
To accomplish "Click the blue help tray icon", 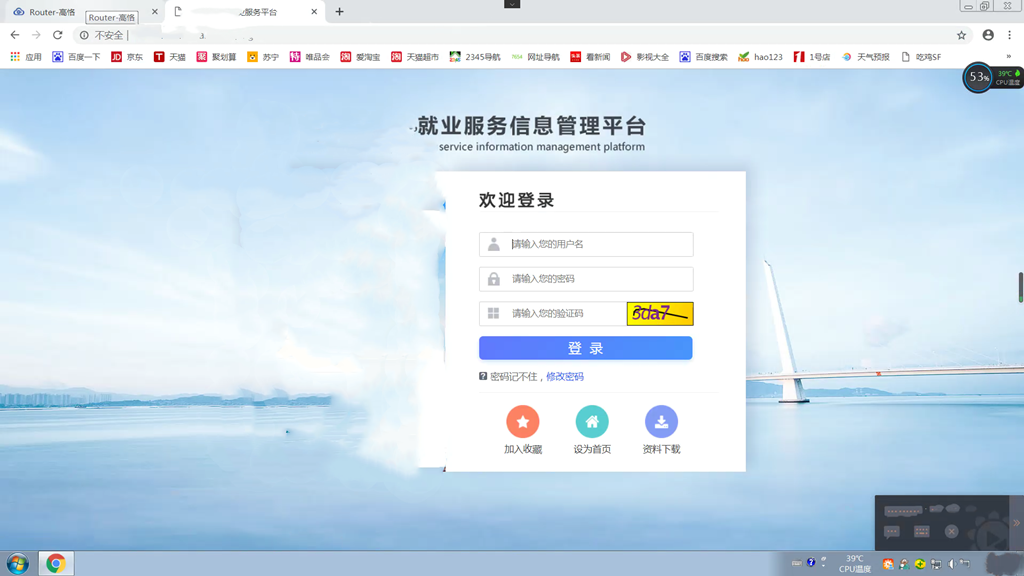I will [x=811, y=562].
